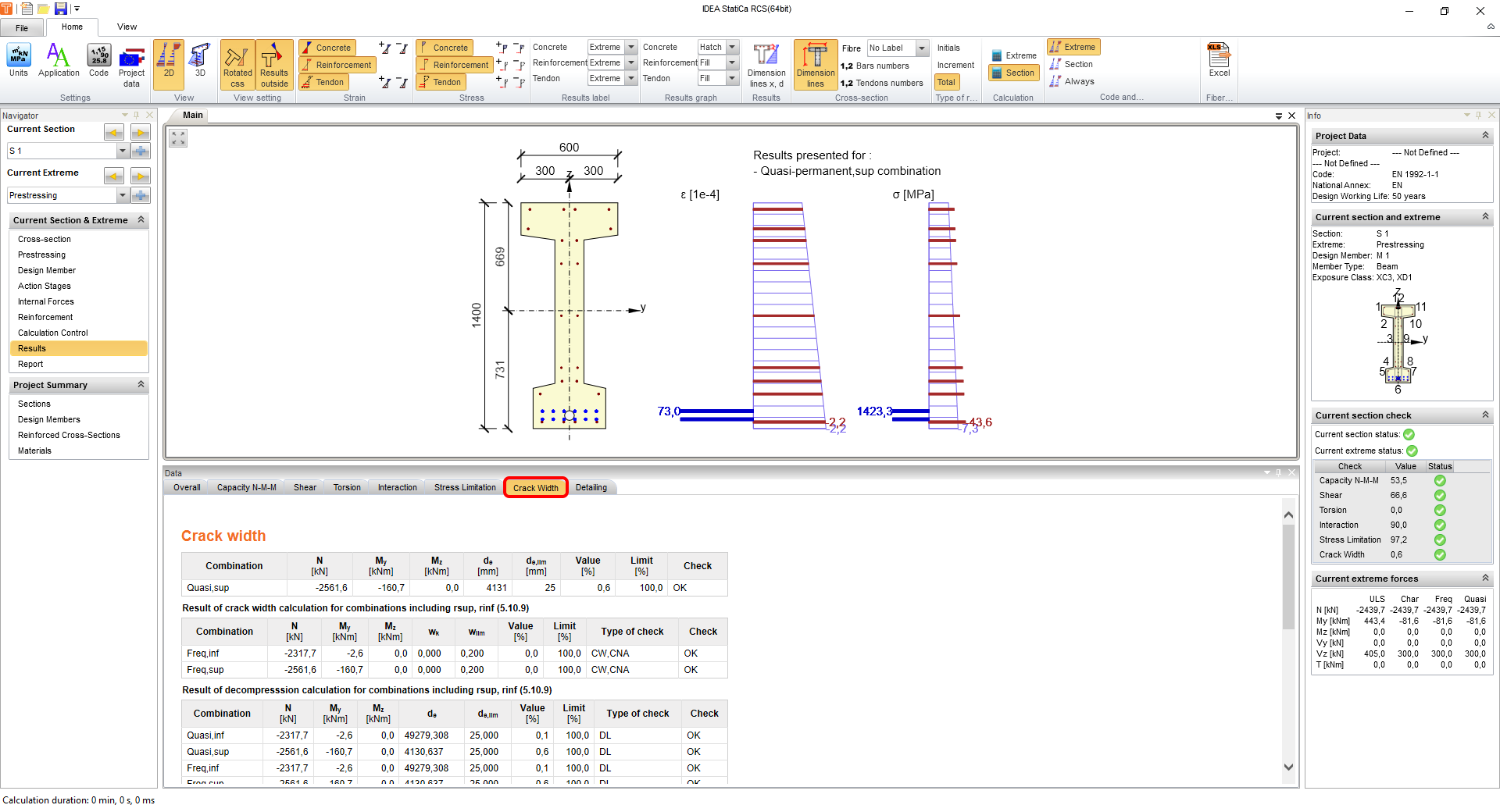Toggle Tendon stress display
This screenshot has height=812, width=1500.
[441, 82]
